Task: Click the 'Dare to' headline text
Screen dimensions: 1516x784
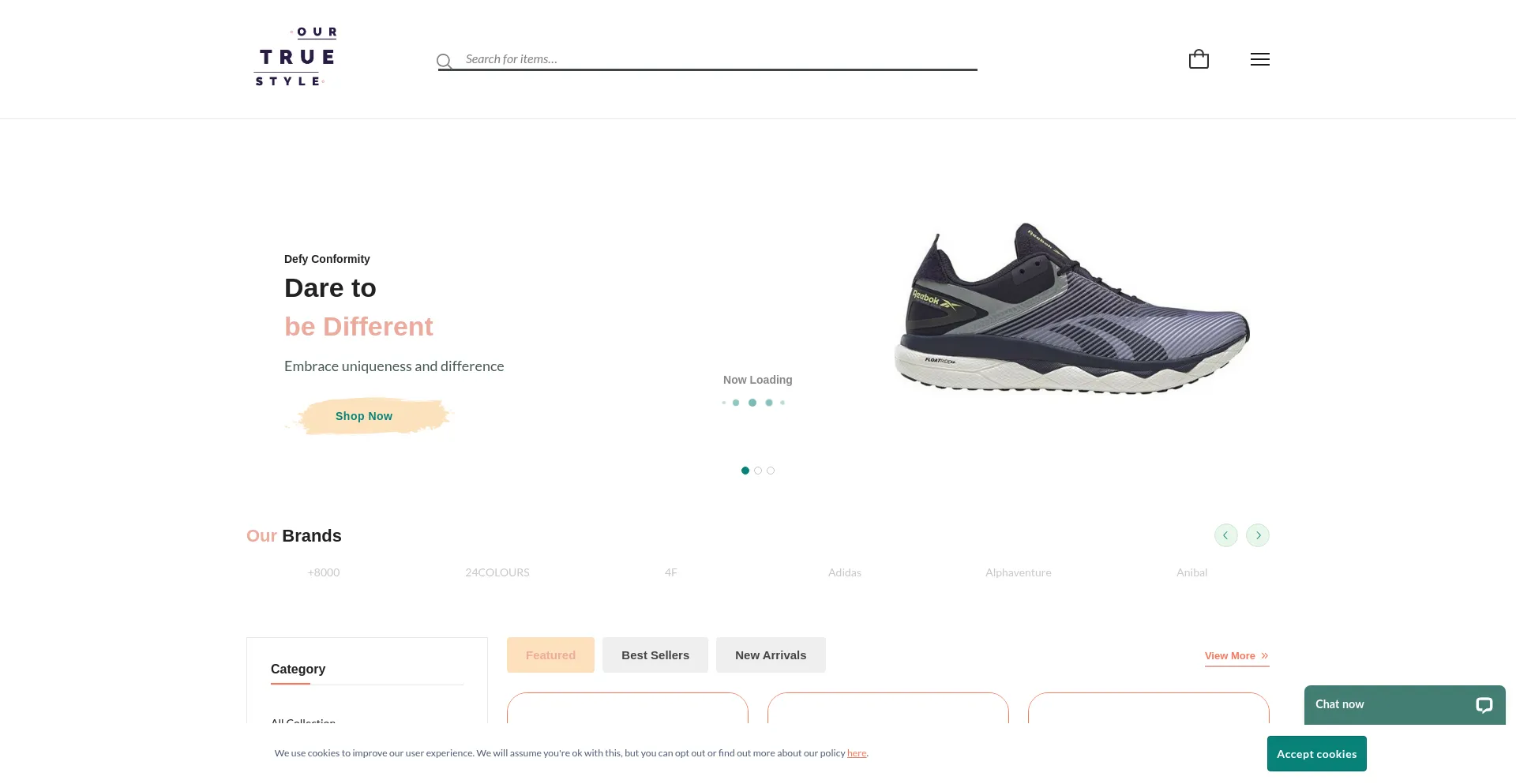Action: pyautogui.click(x=330, y=288)
